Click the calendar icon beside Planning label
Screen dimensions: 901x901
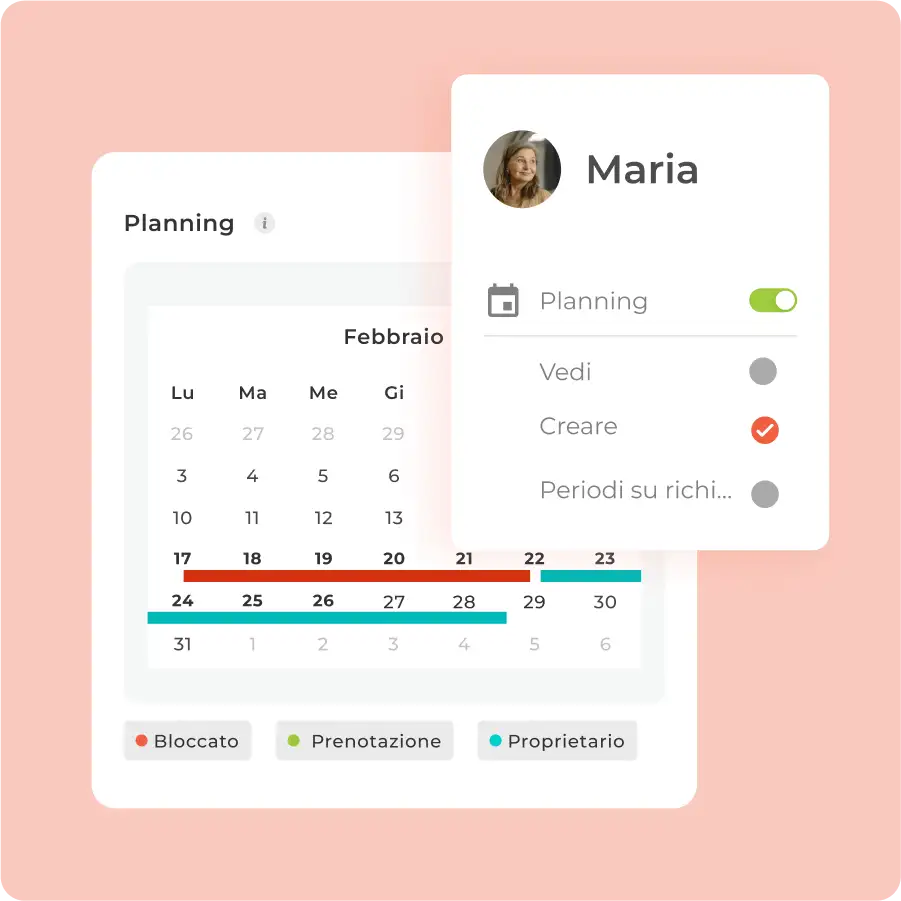pos(504,300)
